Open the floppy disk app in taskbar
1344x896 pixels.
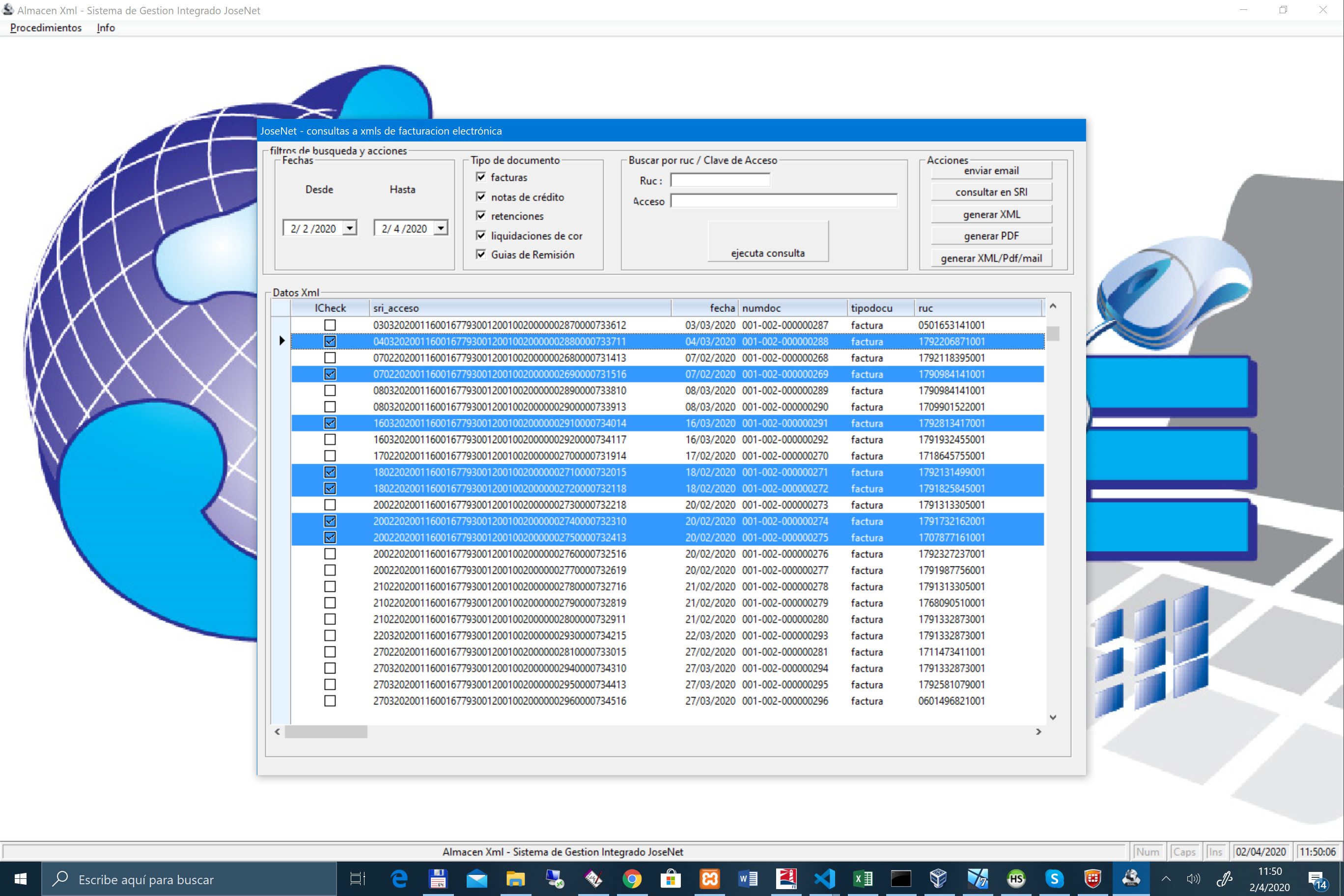(438, 879)
